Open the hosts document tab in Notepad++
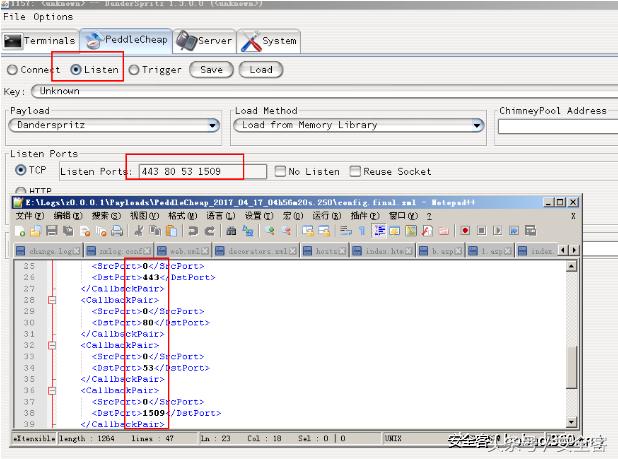This screenshot has height=459, width=618. (324, 251)
